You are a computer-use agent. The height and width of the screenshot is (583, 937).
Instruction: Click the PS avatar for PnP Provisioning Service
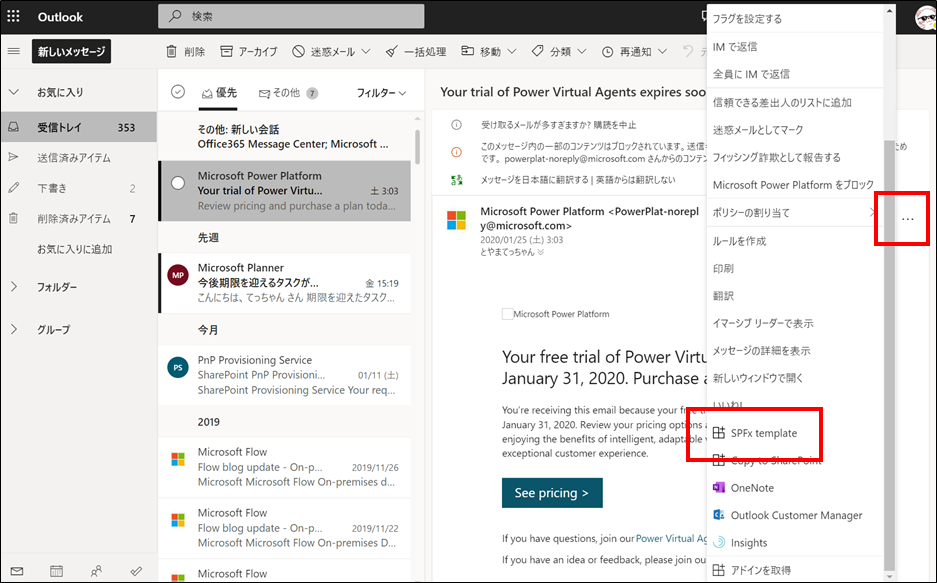(x=178, y=367)
